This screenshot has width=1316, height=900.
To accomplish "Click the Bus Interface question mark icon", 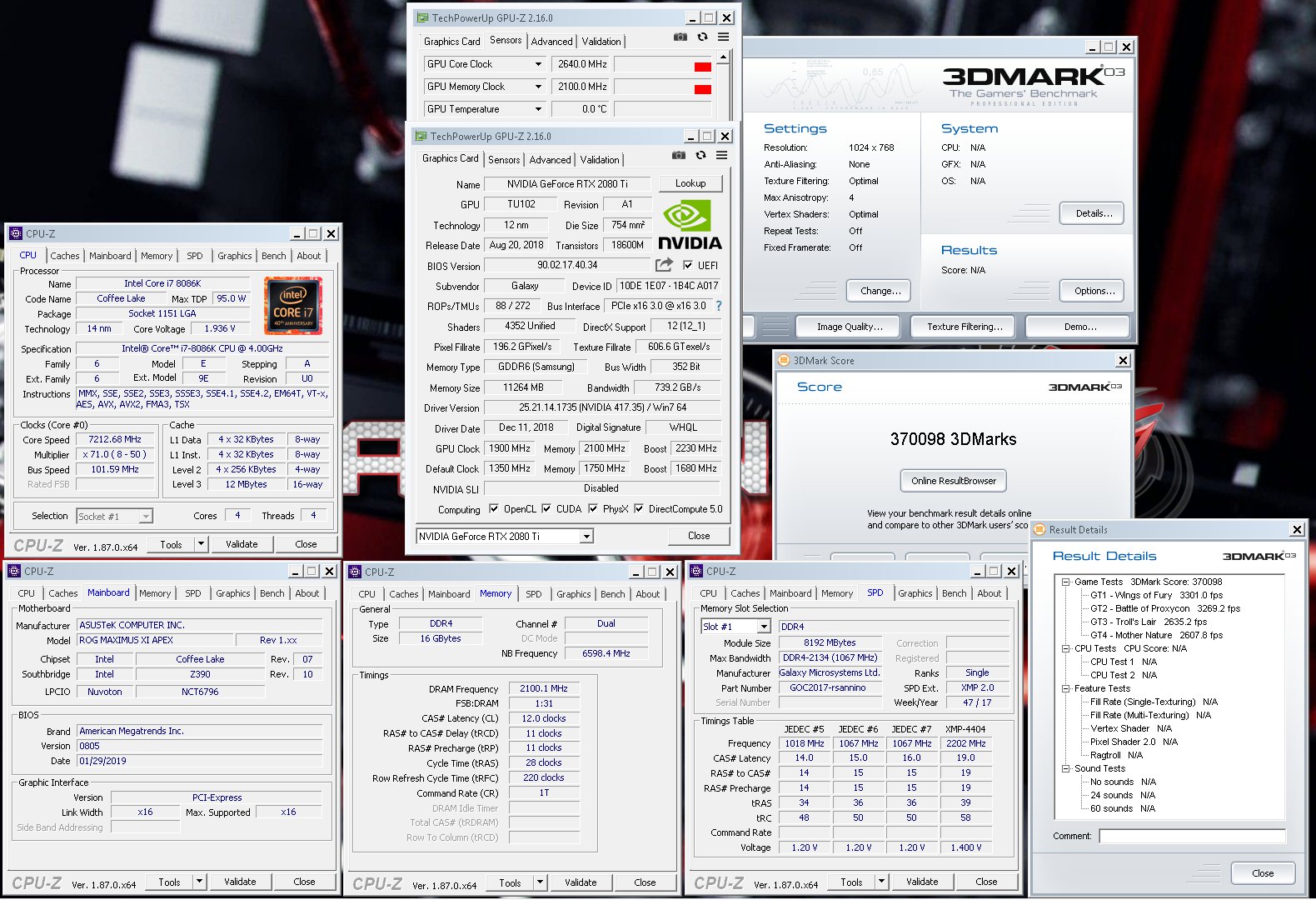I will (719, 306).
